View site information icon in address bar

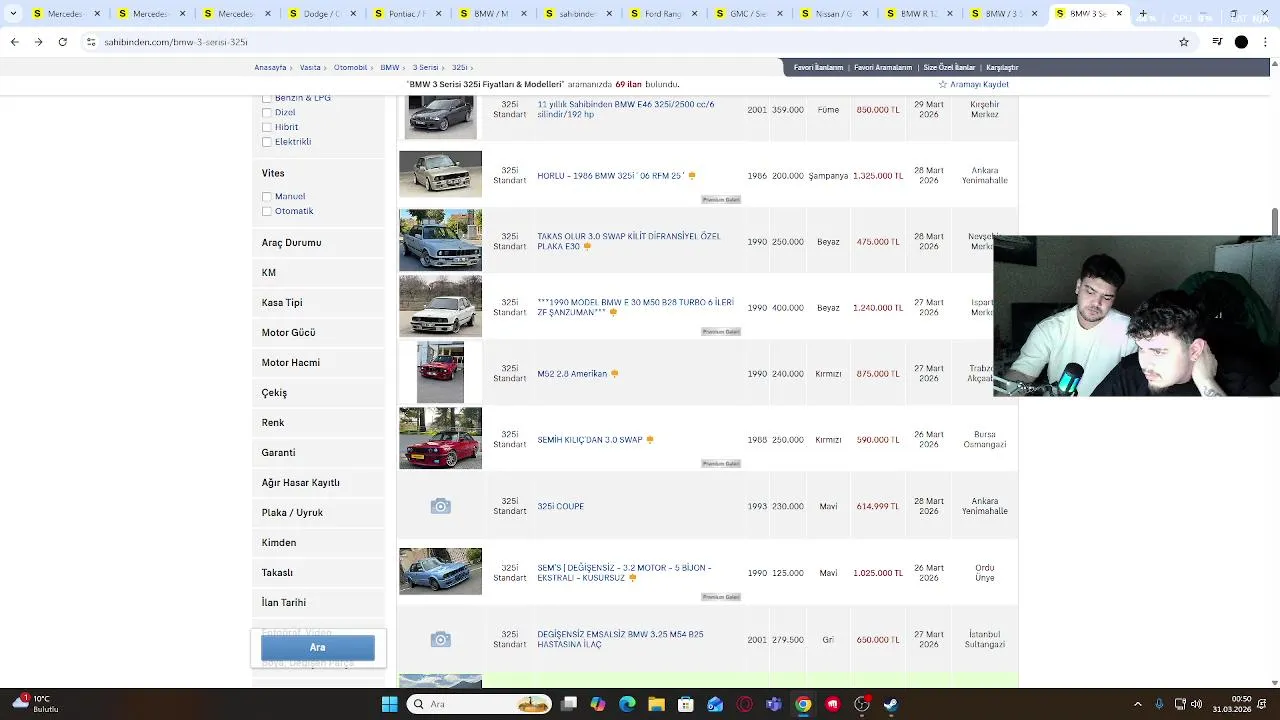tap(91, 42)
